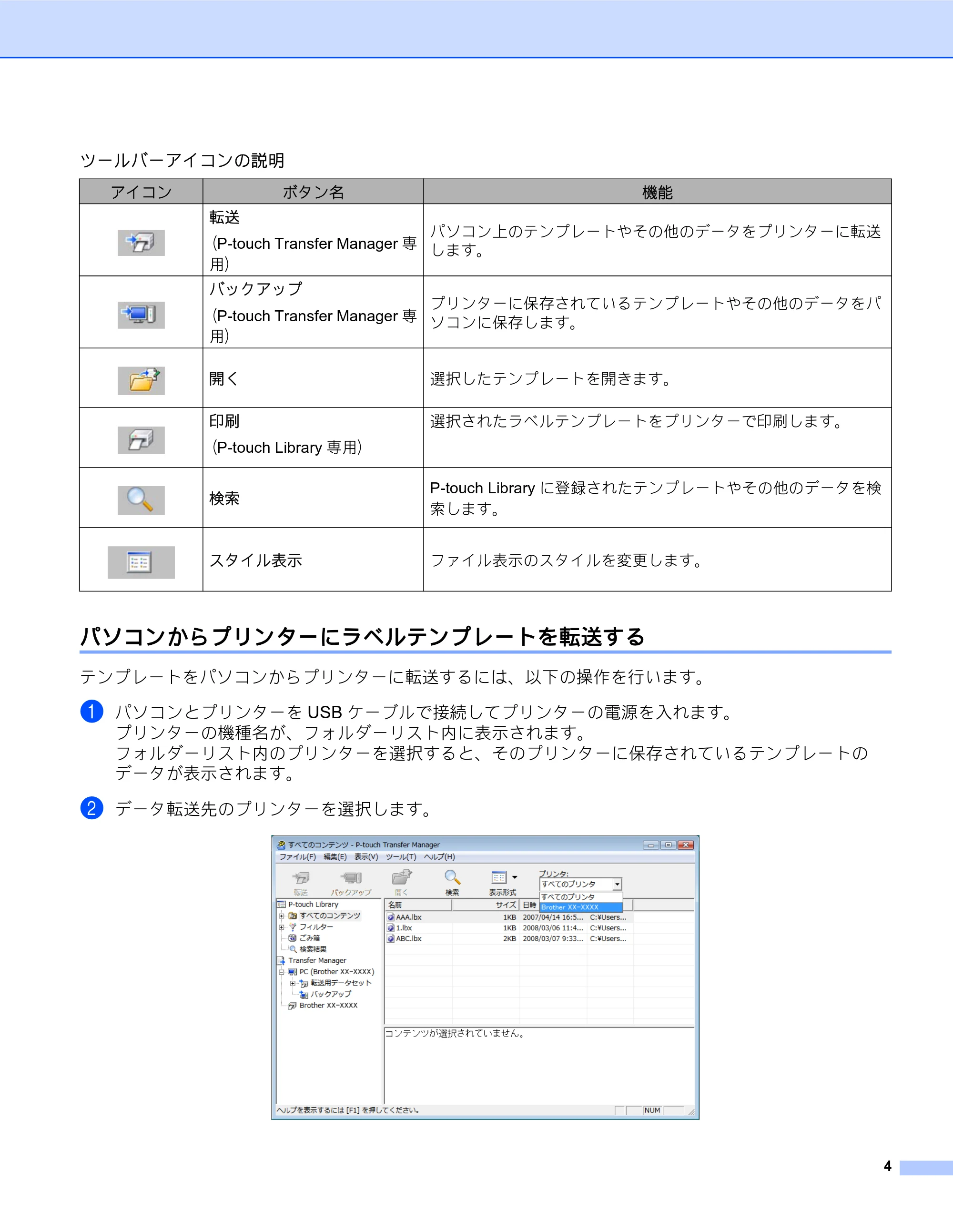Image resolution: width=953 pixels, height=1232 pixels.
Task: Minimize the P-touch Transfer Manager window
Action: [x=651, y=845]
